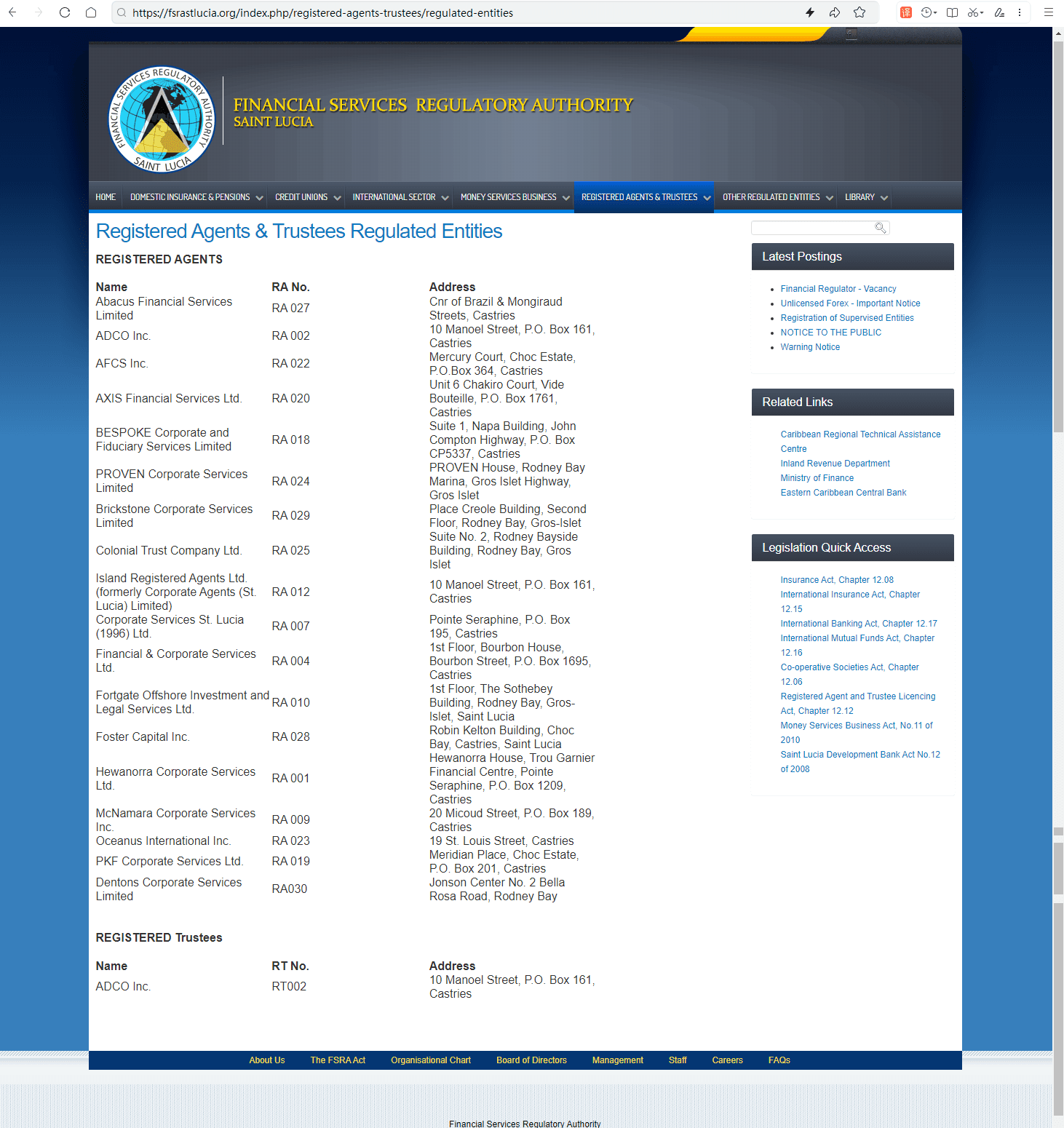Click the vertical page scrollbar thumb
This screenshot has height=1128, width=1064.
tap(1058, 237)
